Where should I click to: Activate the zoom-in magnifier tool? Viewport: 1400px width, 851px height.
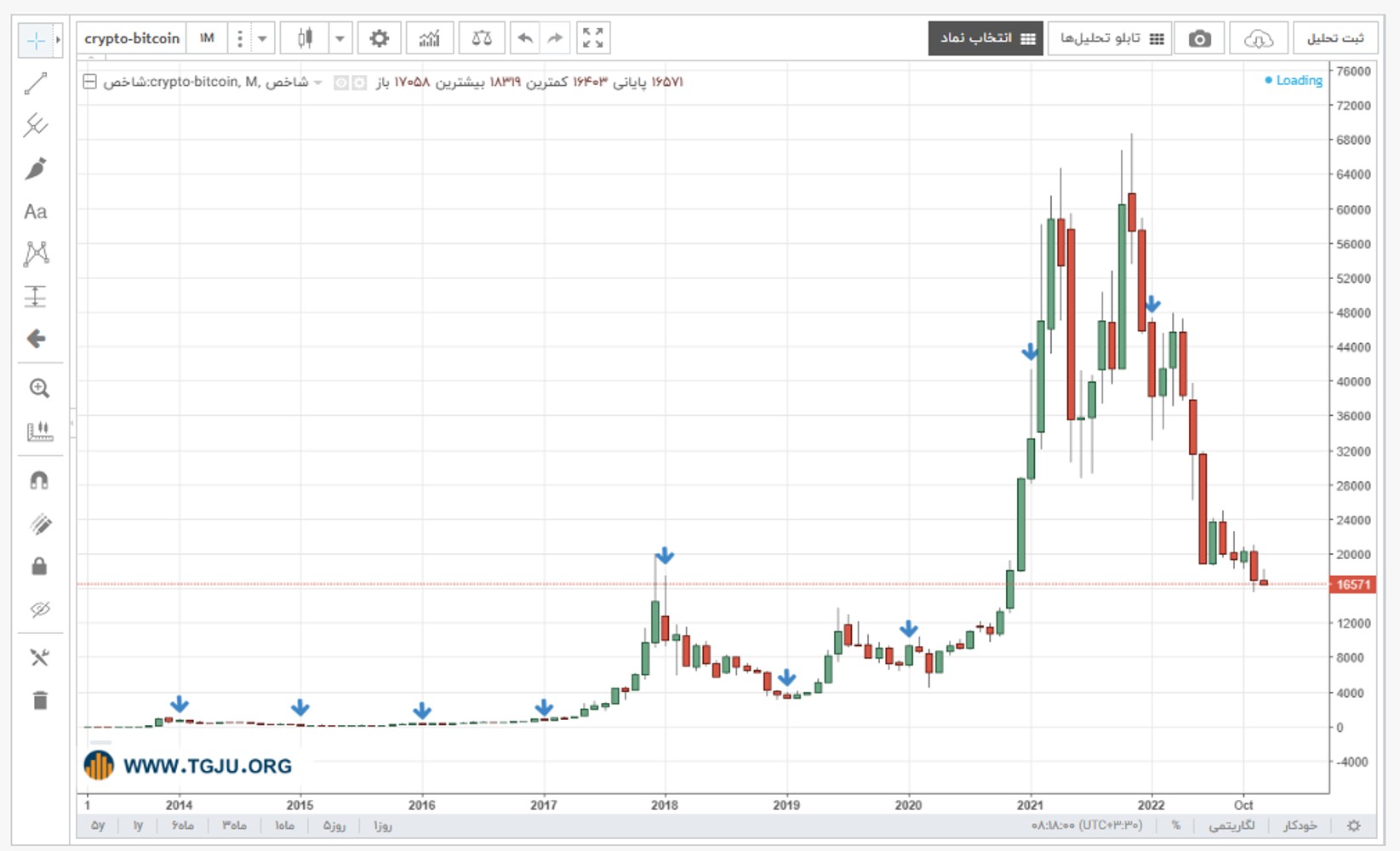point(39,388)
